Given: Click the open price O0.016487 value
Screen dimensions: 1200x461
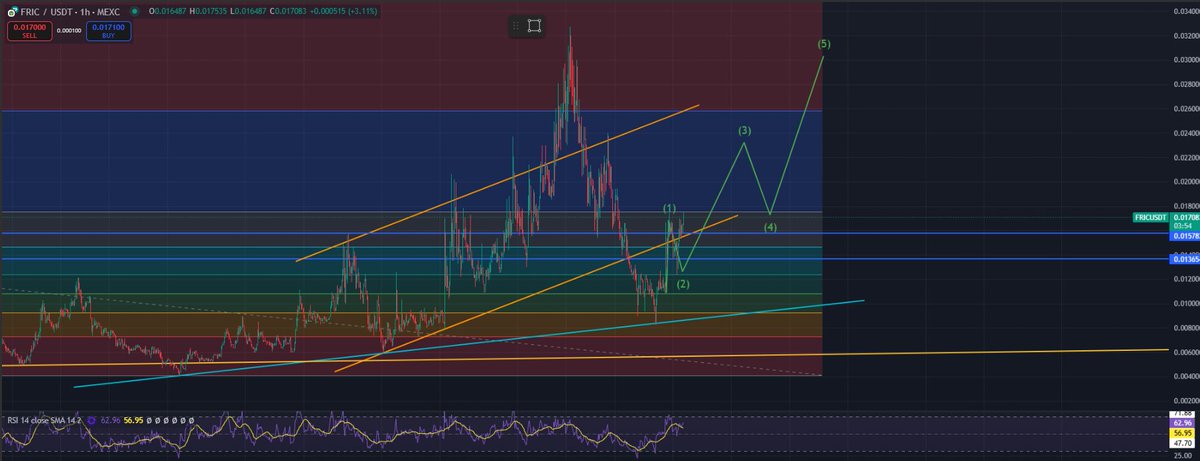Looking at the screenshot, I should point(168,10).
